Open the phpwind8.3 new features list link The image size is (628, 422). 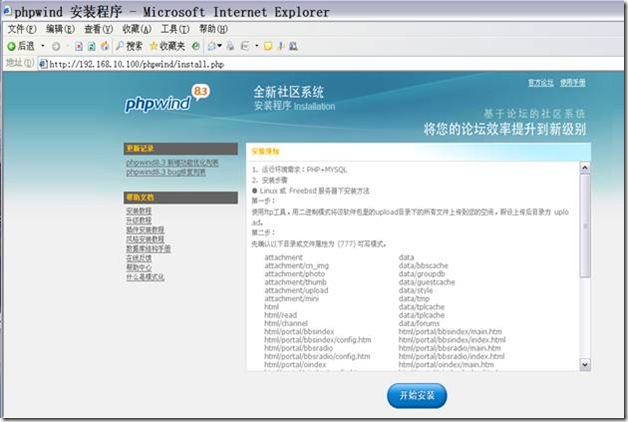(172, 163)
